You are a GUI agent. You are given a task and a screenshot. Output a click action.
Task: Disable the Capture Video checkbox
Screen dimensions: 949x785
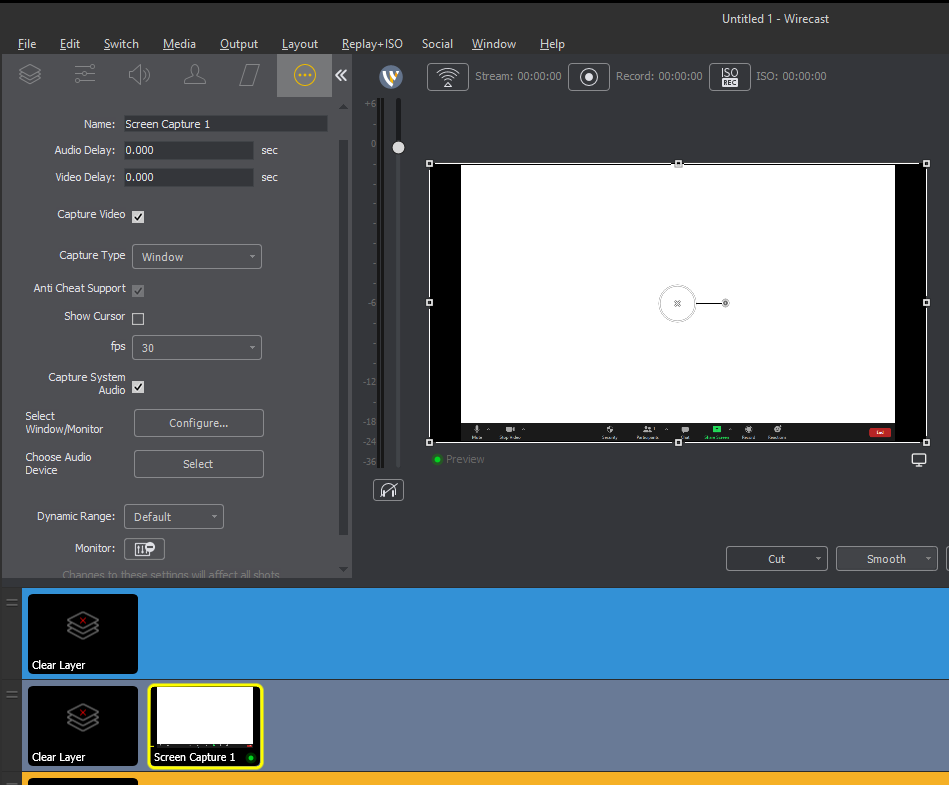(x=138, y=216)
